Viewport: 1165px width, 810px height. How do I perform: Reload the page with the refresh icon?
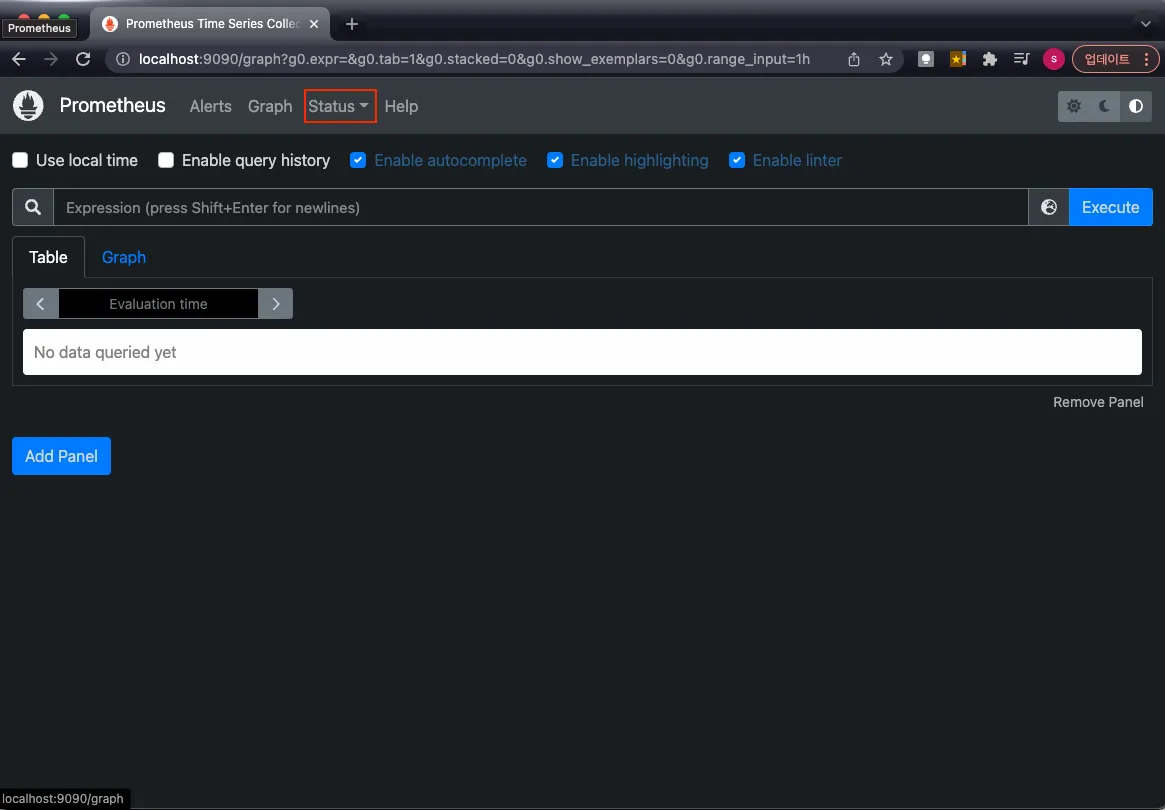point(83,59)
